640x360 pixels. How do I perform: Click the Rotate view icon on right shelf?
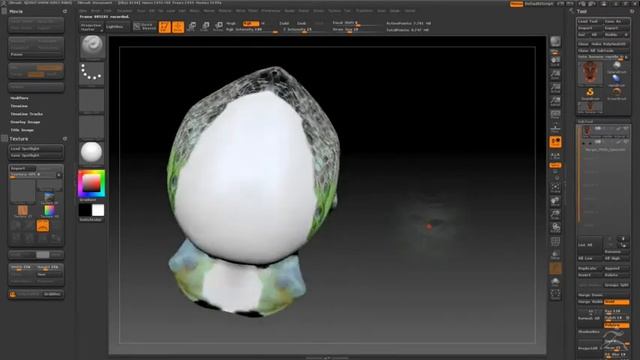[555, 228]
